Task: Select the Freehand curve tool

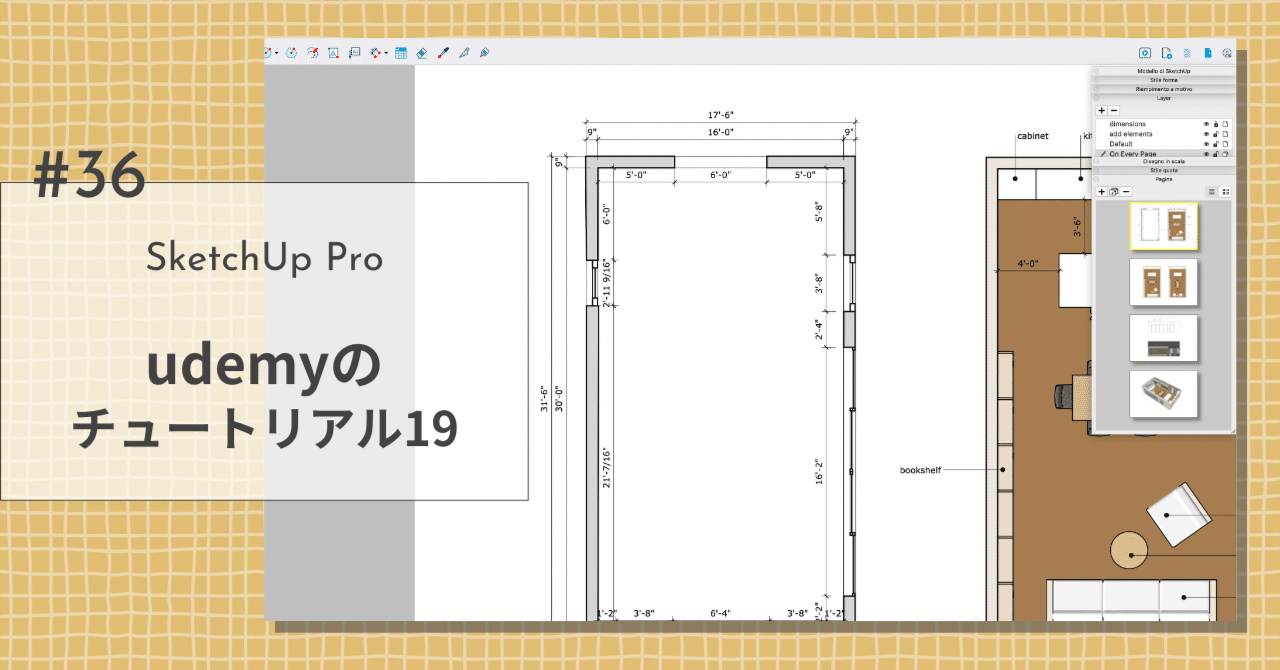Action: click(x=313, y=52)
